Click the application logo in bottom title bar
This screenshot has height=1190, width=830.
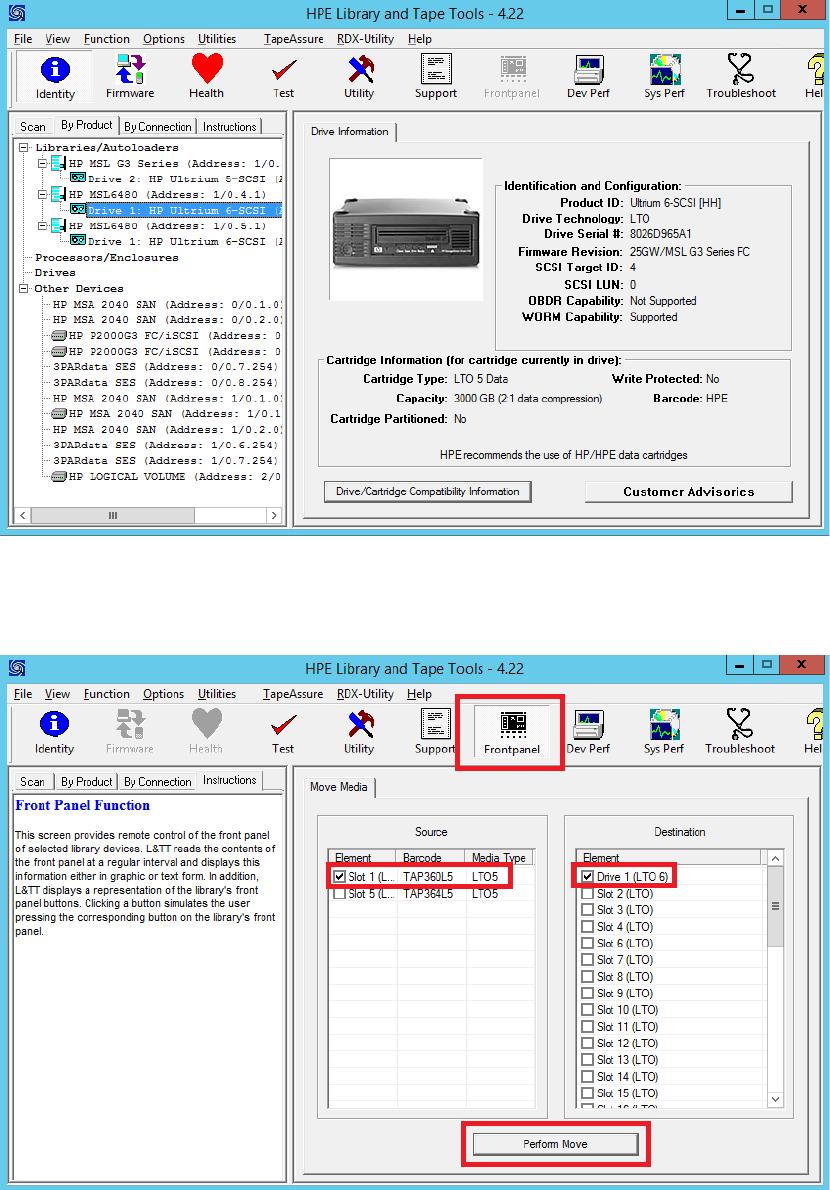[x=17, y=668]
